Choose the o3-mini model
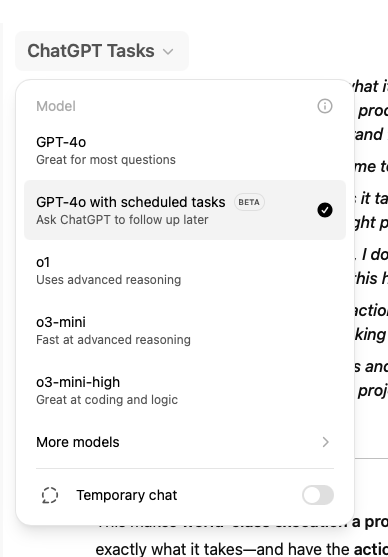The image size is (388, 557). [x=185, y=330]
